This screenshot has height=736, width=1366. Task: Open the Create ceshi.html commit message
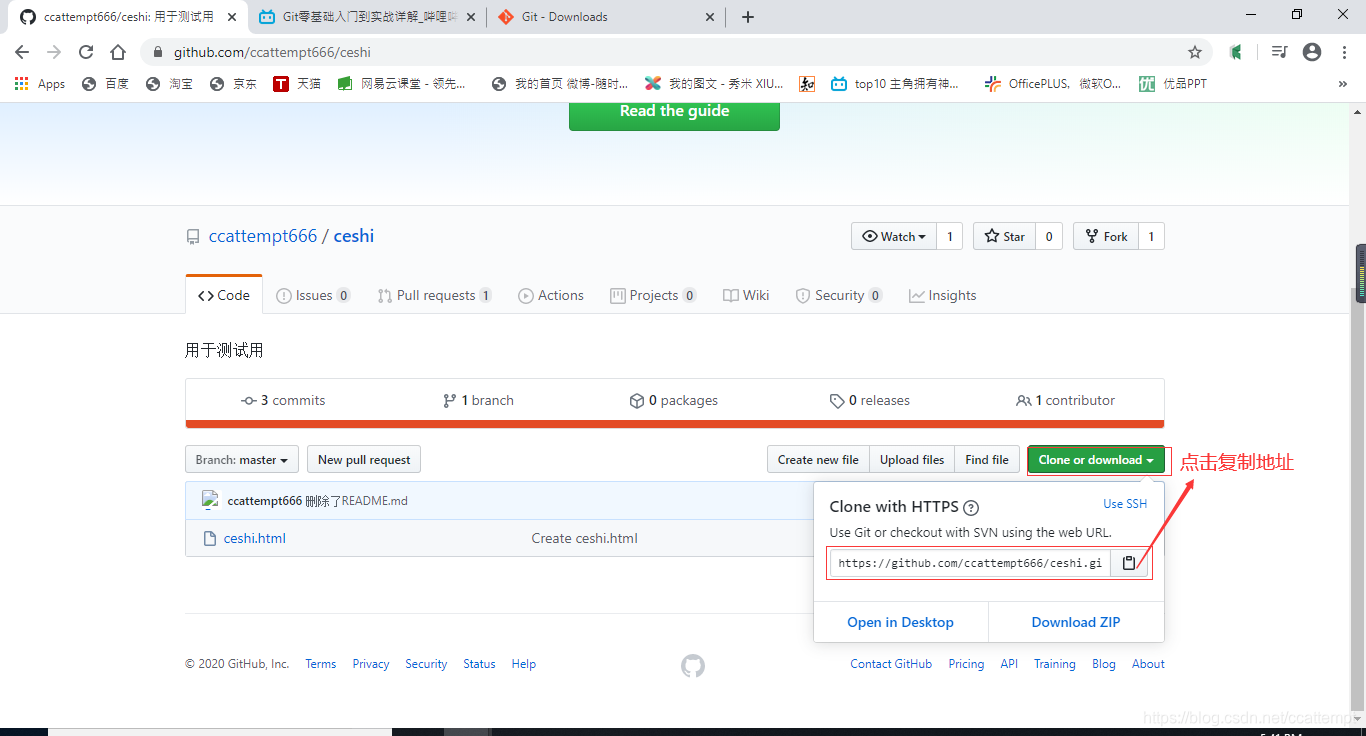[585, 538]
